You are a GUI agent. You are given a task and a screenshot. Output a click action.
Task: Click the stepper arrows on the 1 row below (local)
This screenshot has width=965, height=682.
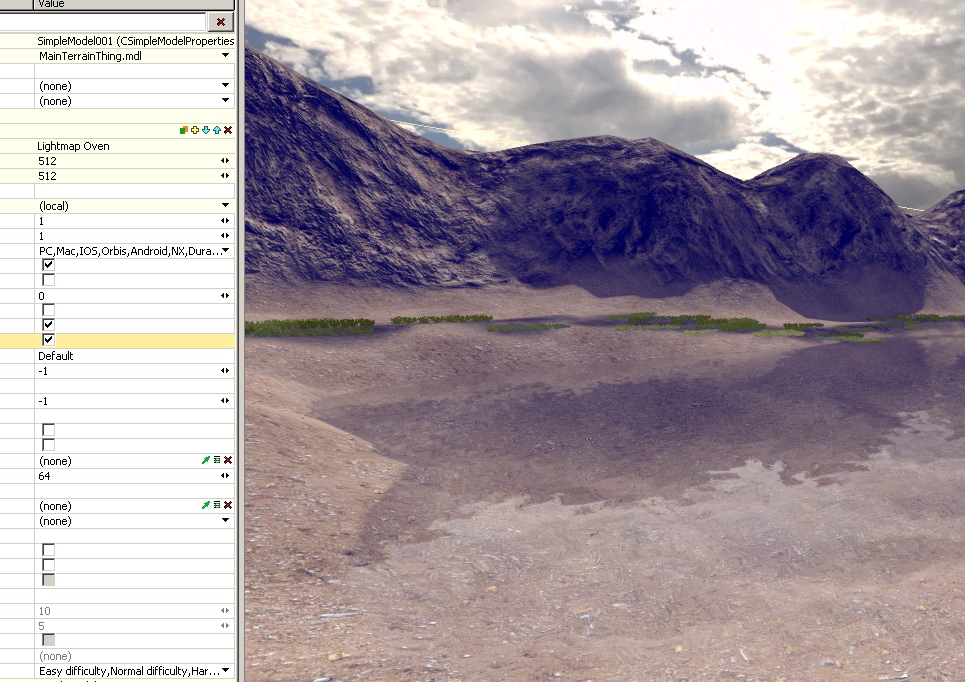225,220
